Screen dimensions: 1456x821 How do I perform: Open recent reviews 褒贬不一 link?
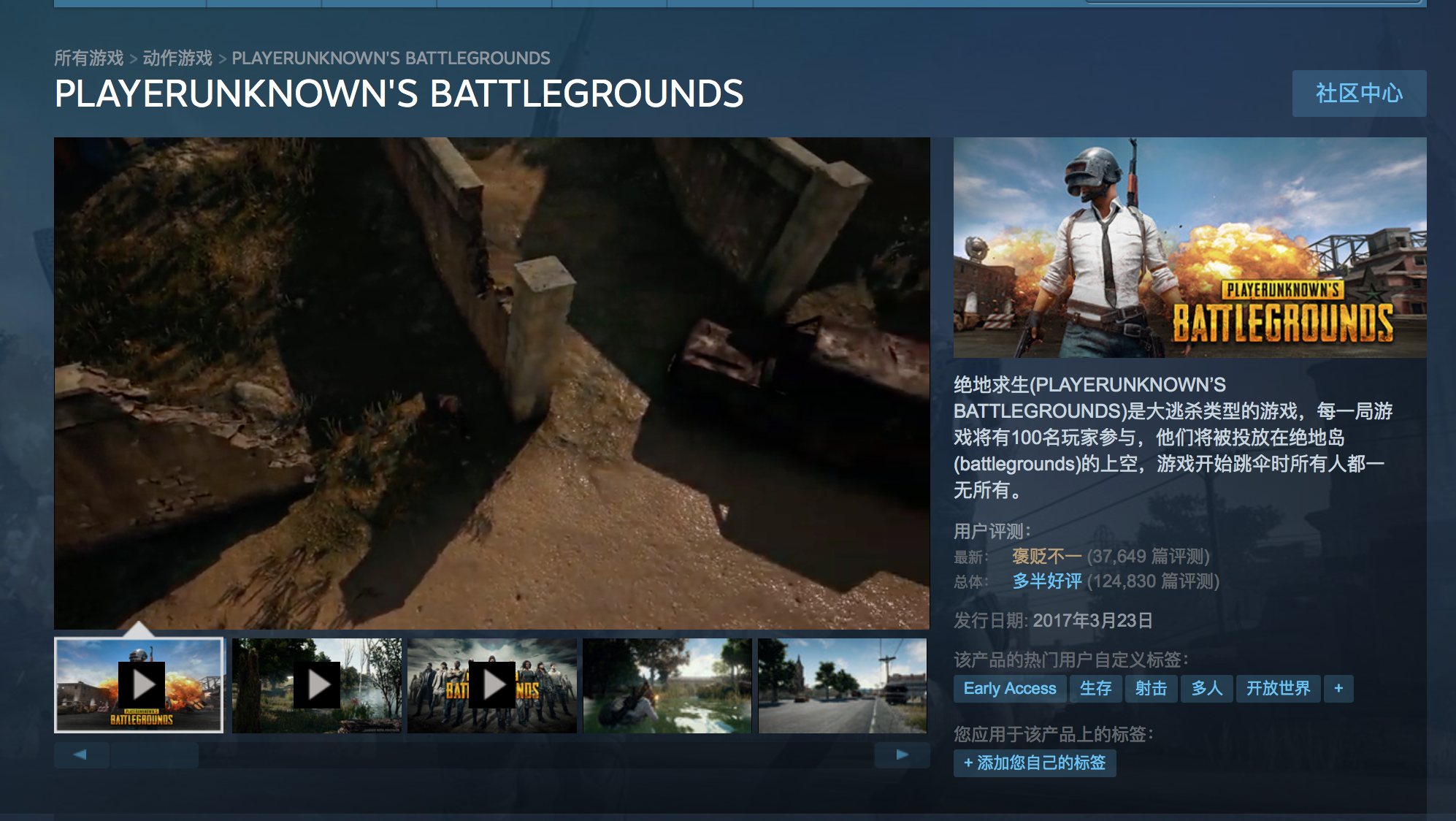tap(1046, 557)
